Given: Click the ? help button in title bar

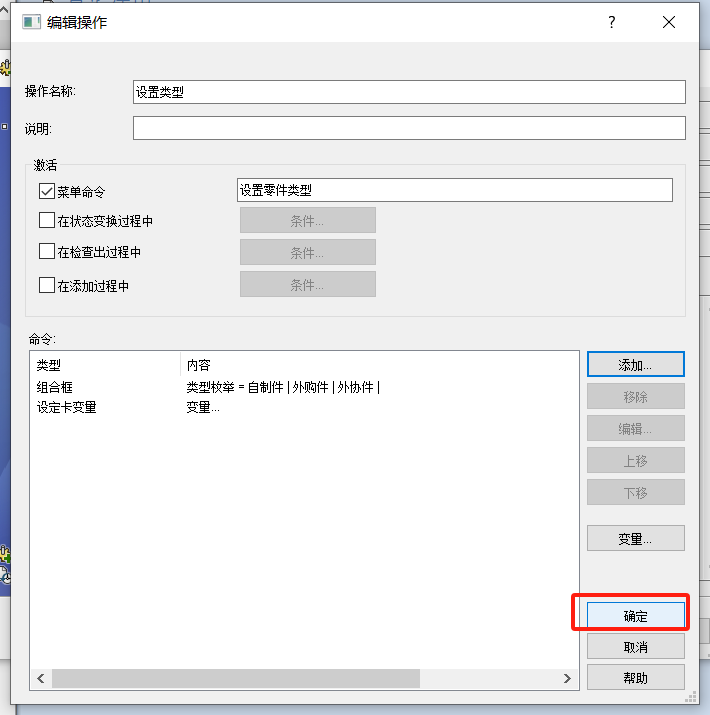Looking at the screenshot, I should [612, 22].
